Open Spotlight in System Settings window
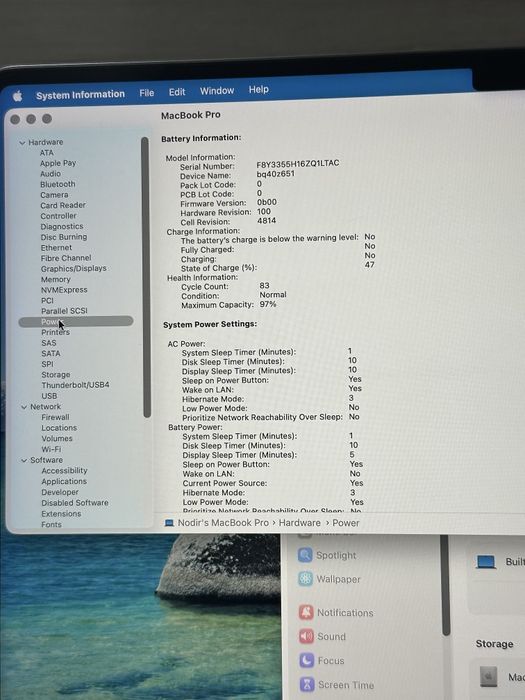 click(x=328, y=555)
